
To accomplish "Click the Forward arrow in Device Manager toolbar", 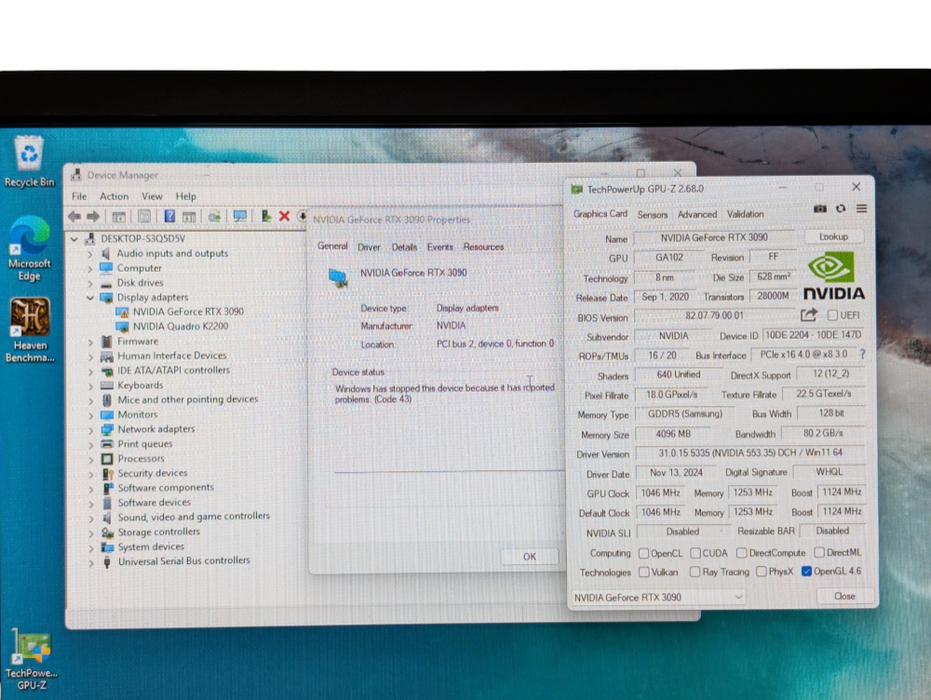I will pos(93,217).
